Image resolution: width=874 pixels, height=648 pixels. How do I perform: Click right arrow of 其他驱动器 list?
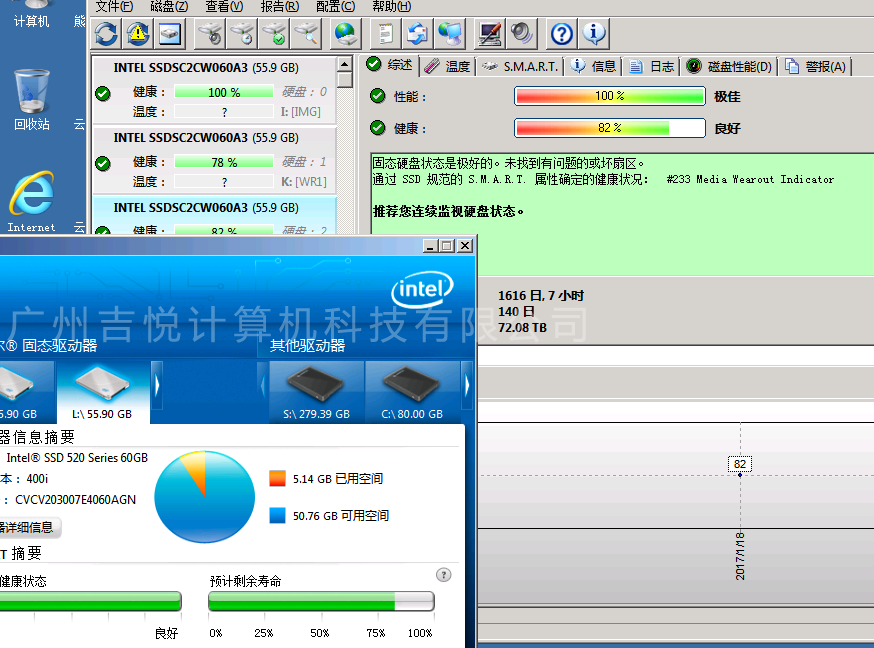(467, 386)
